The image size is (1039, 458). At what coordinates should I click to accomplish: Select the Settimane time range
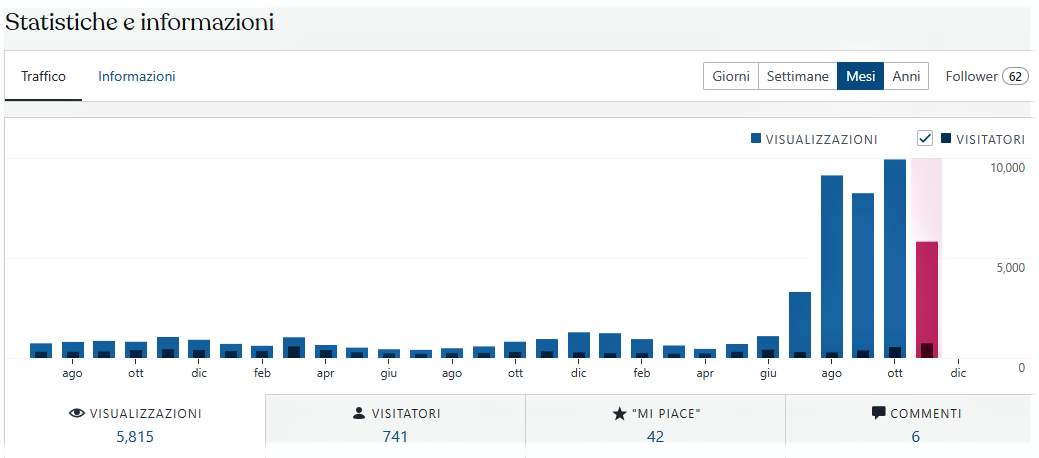(797, 76)
